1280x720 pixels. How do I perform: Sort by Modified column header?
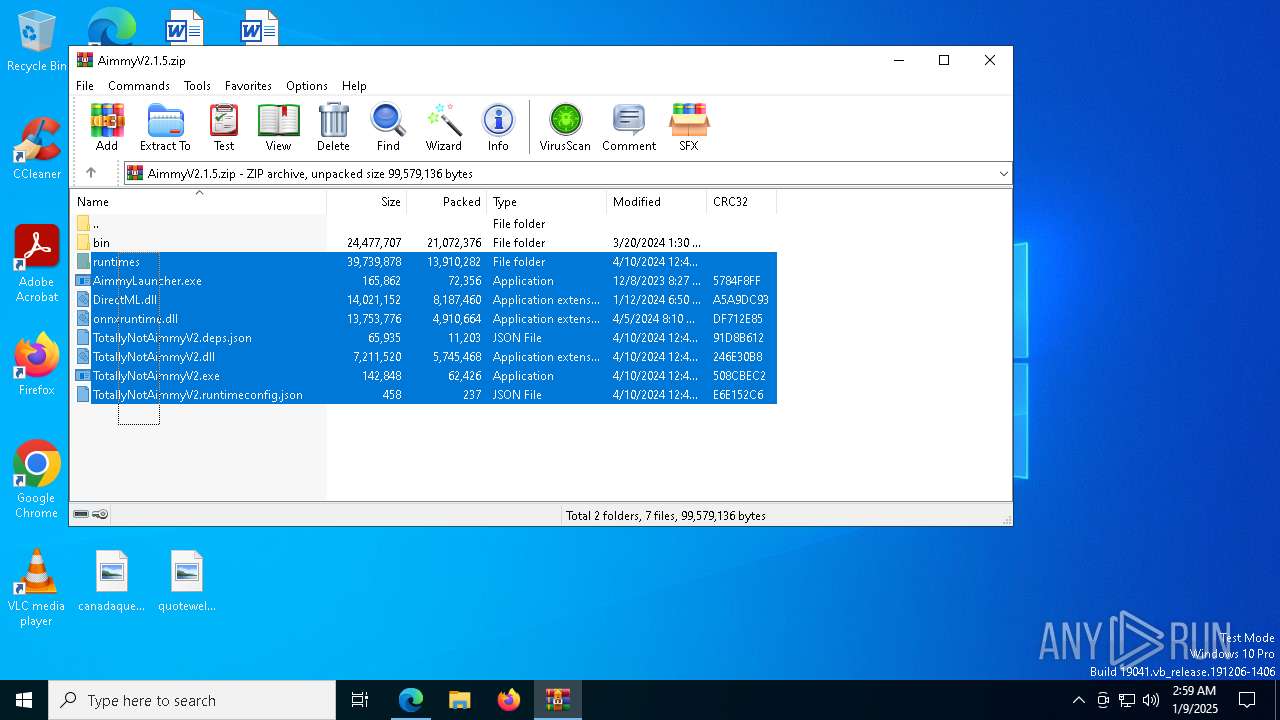click(x=657, y=202)
